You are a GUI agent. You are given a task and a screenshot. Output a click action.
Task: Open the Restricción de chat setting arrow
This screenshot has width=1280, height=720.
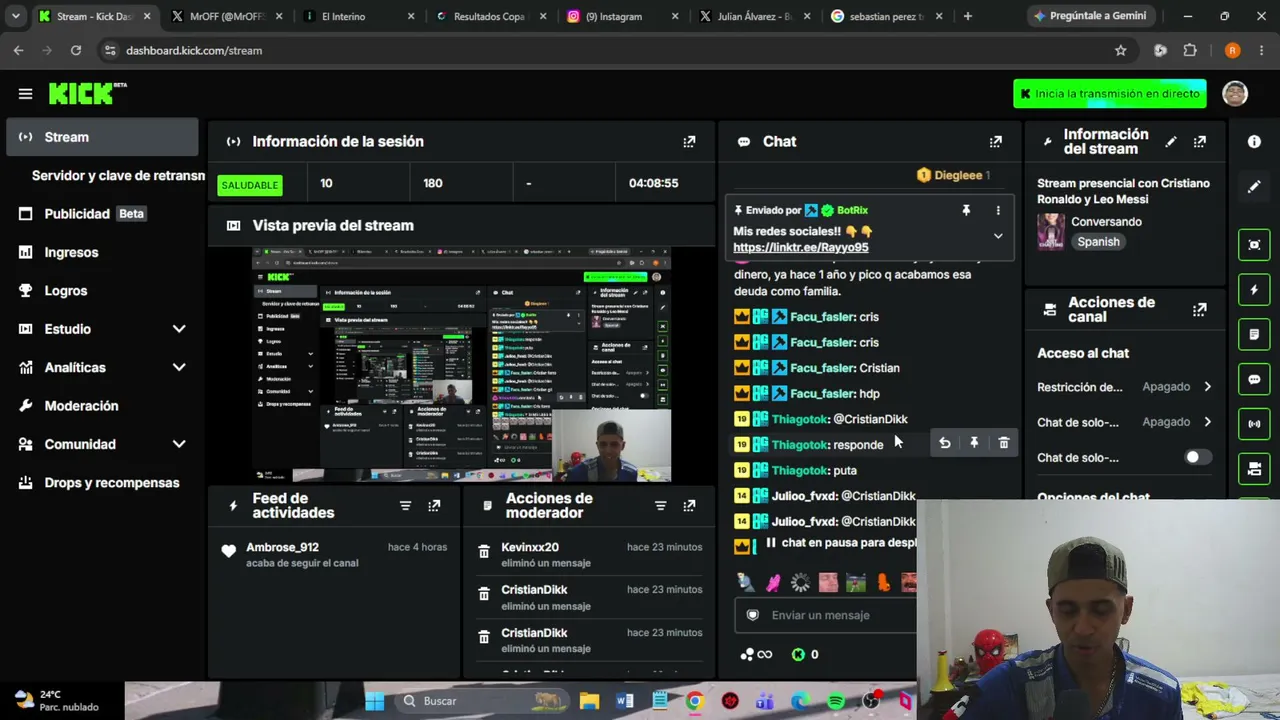pyautogui.click(x=1207, y=387)
